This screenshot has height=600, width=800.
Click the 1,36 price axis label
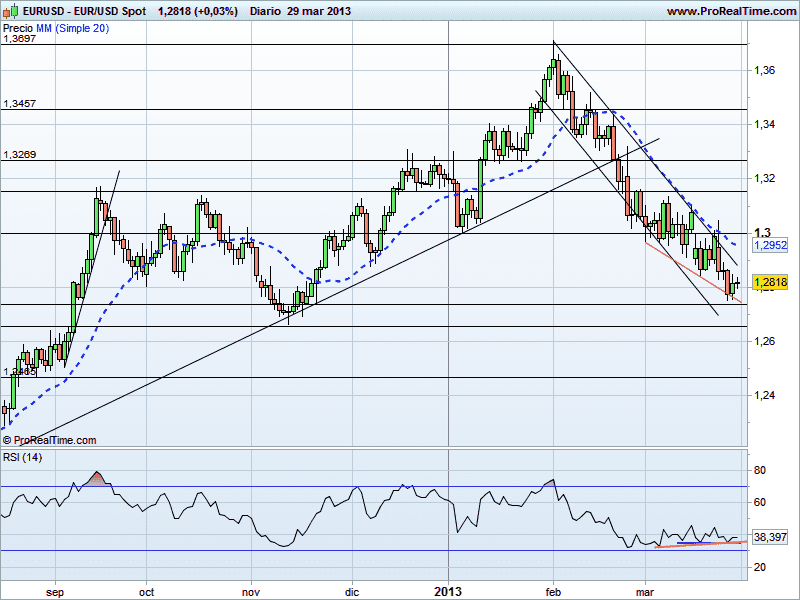[764, 70]
